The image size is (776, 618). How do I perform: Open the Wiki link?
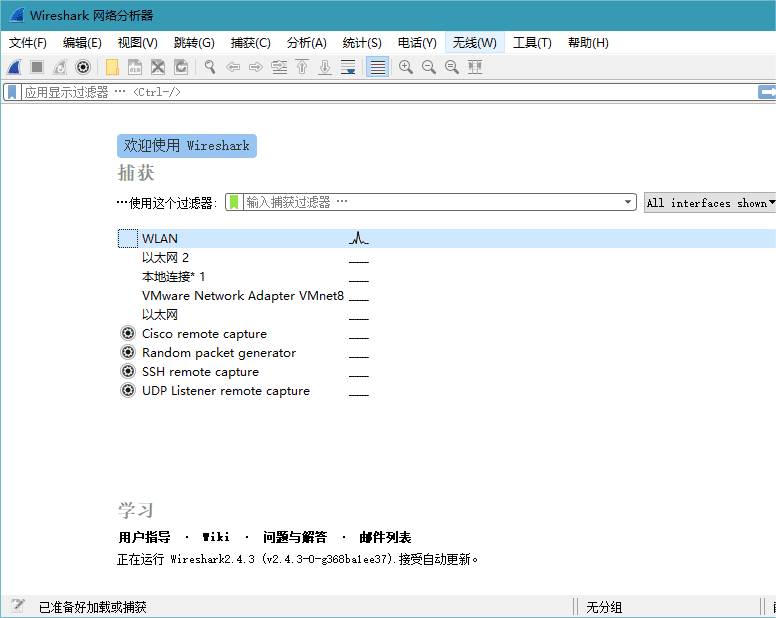point(216,537)
